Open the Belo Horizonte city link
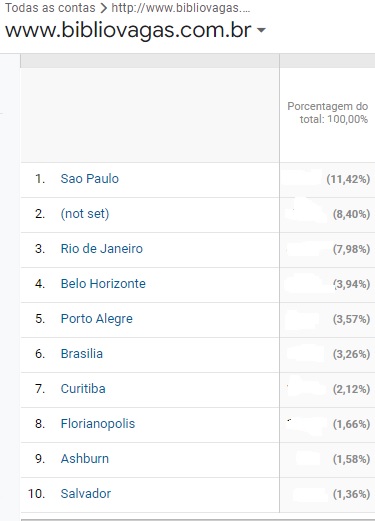 pos(103,284)
